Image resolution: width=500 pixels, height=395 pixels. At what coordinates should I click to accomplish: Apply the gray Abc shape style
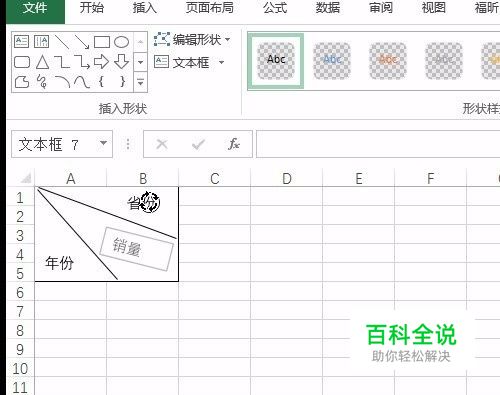[444, 61]
